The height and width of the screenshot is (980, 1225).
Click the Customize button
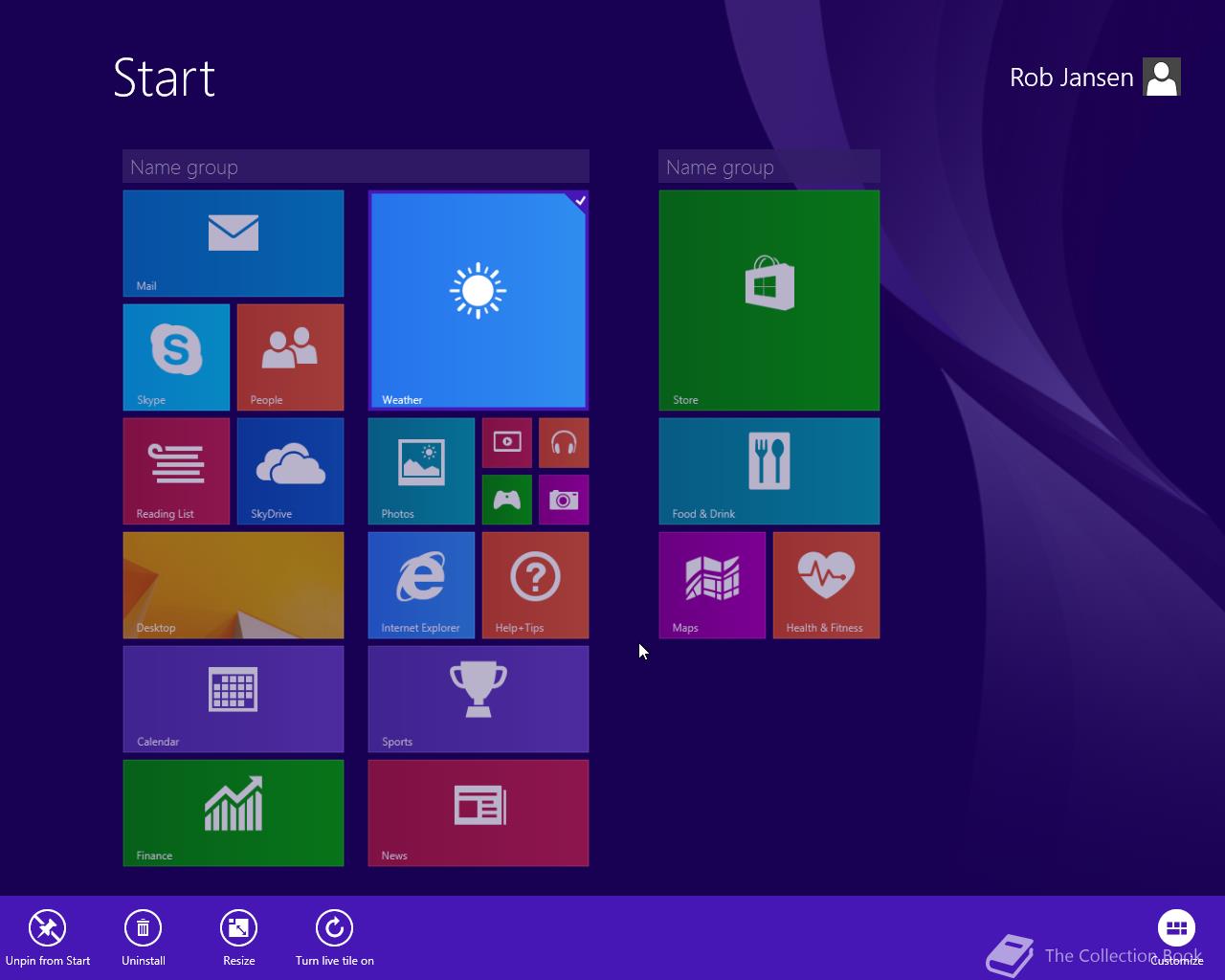pyautogui.click(x=1176, y=938)
